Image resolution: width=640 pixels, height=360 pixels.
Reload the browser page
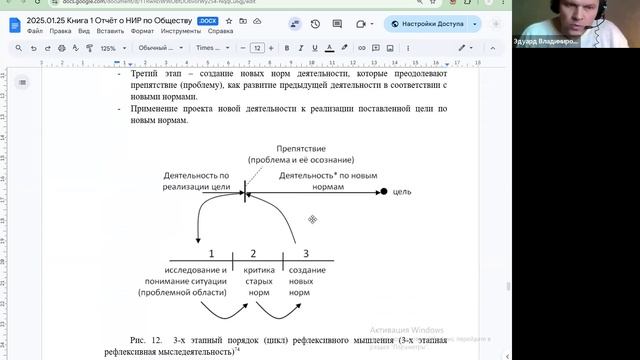37,2
